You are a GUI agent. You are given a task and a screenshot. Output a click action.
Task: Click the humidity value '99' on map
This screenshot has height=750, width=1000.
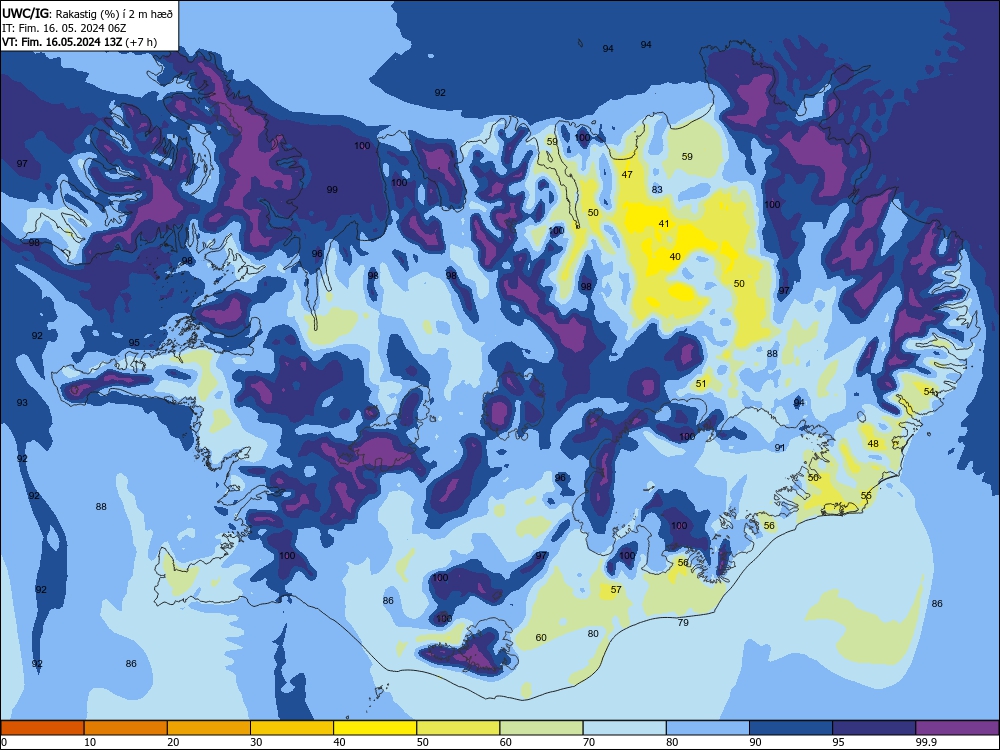pos(332,189)
